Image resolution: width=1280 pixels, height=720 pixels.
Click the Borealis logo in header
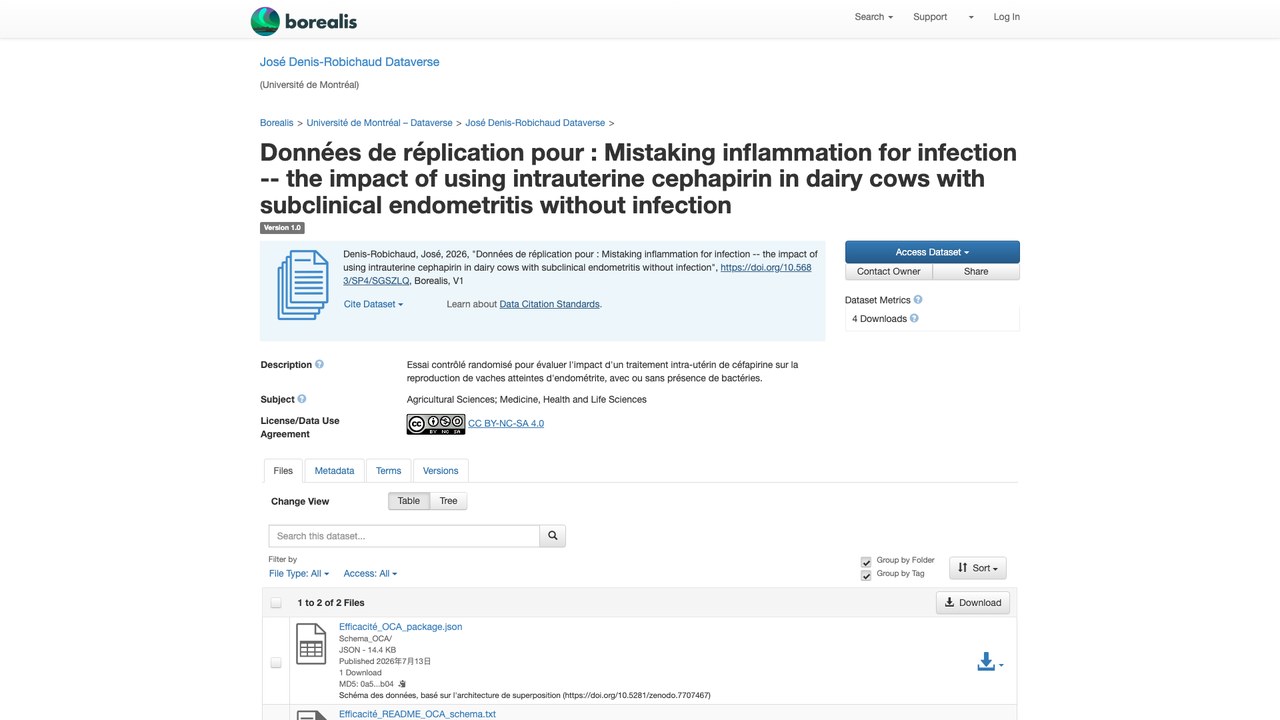coord(304,21)
